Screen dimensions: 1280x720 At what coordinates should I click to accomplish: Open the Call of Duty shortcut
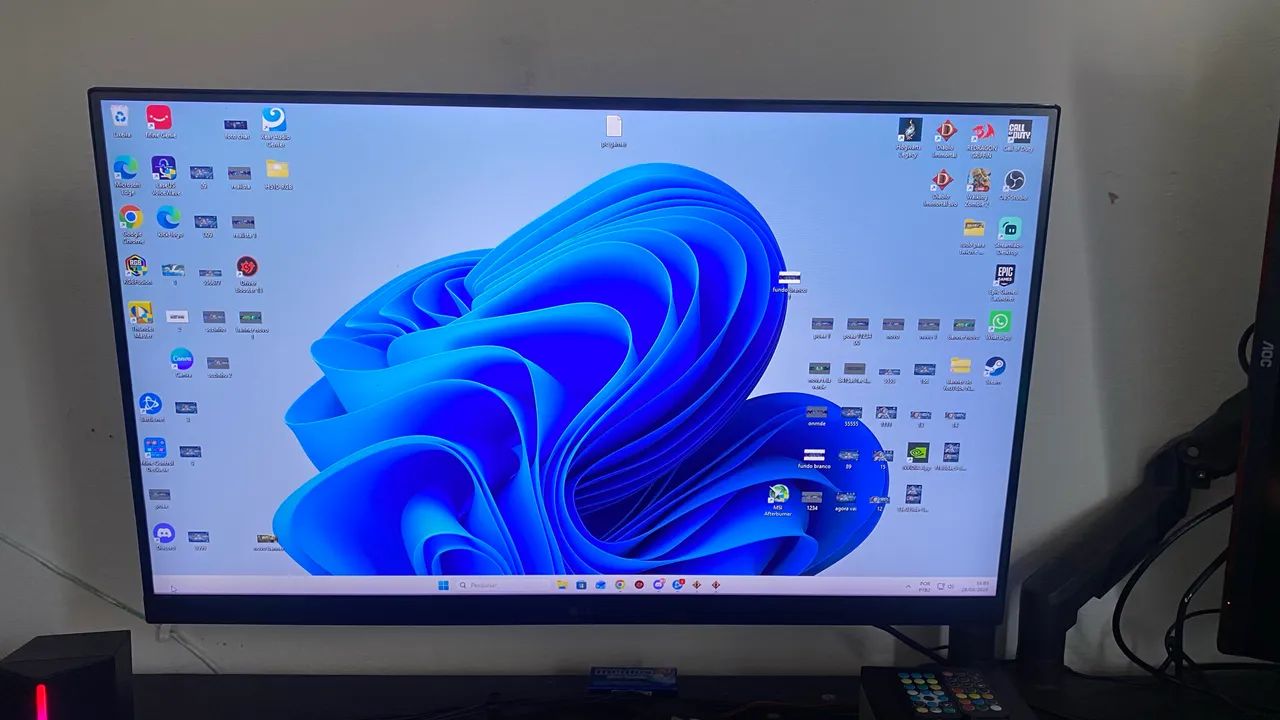point(1019,134)
